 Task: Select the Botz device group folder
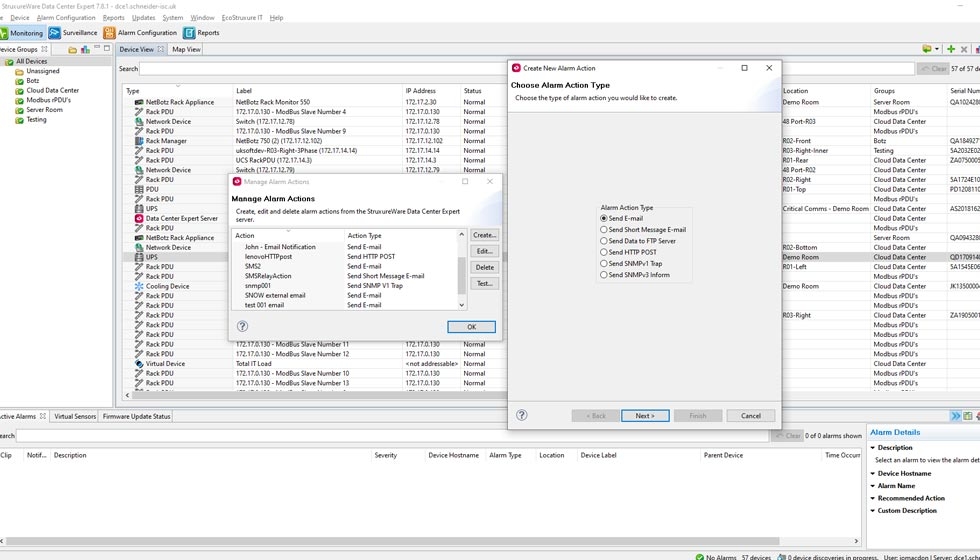click(32, 81)
